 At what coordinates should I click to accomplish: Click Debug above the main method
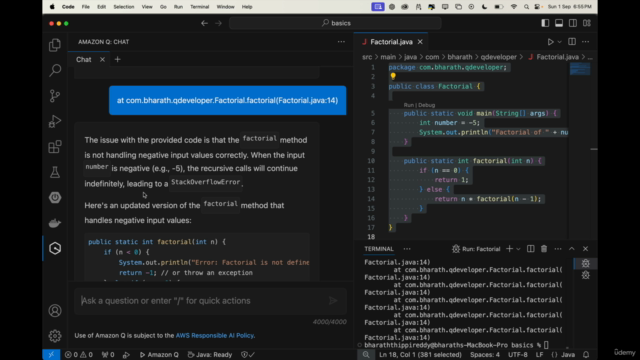click(x=427, y=105)
